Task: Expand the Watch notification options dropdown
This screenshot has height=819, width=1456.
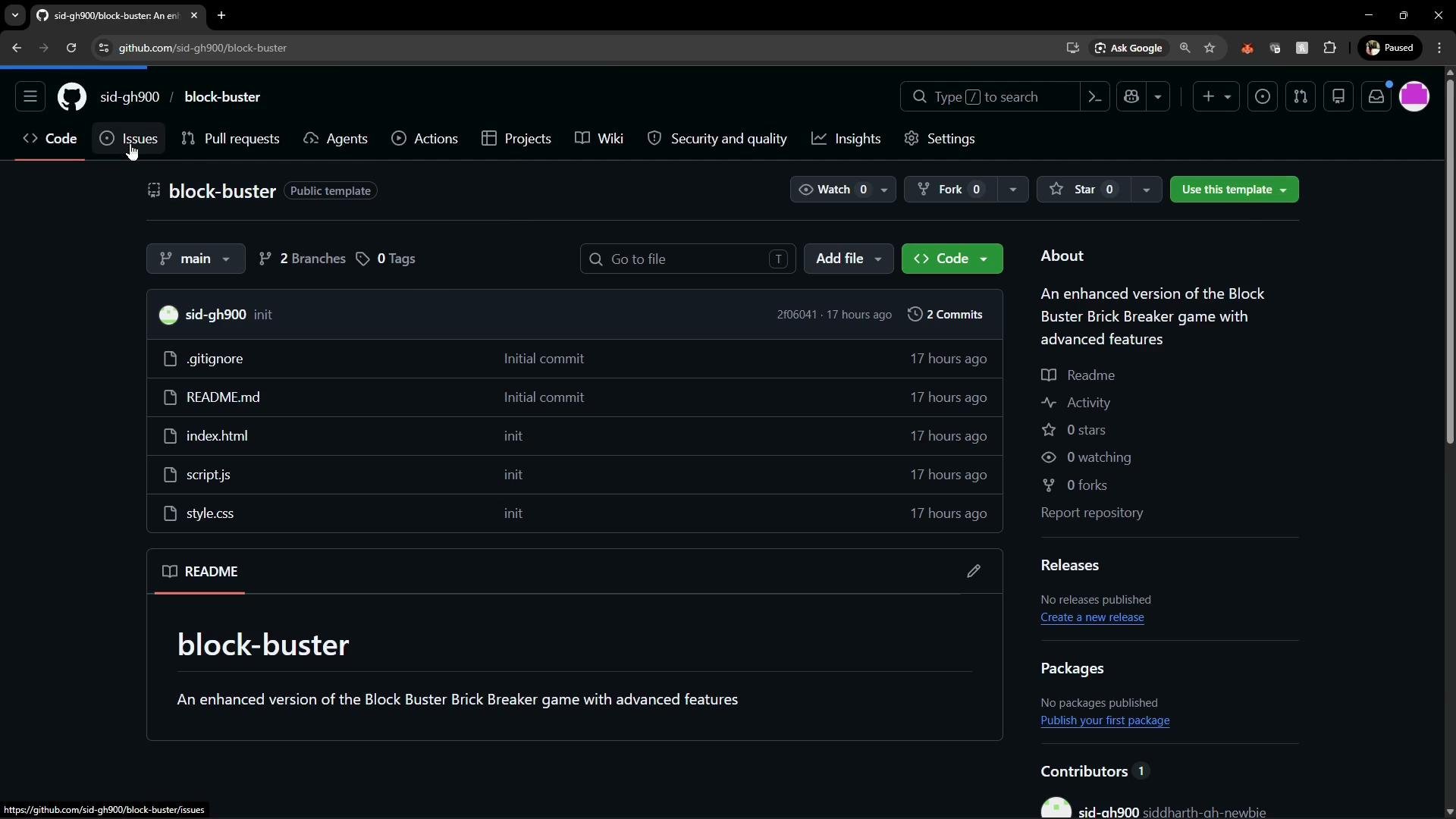Action: (x=884, y=190)
